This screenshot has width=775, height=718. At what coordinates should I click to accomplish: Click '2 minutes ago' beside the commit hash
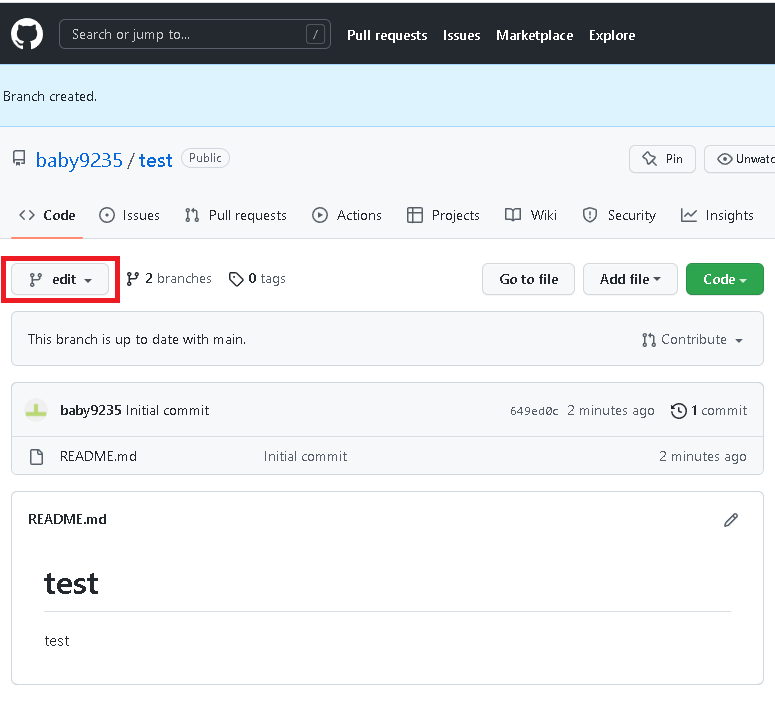click(610, 410)
